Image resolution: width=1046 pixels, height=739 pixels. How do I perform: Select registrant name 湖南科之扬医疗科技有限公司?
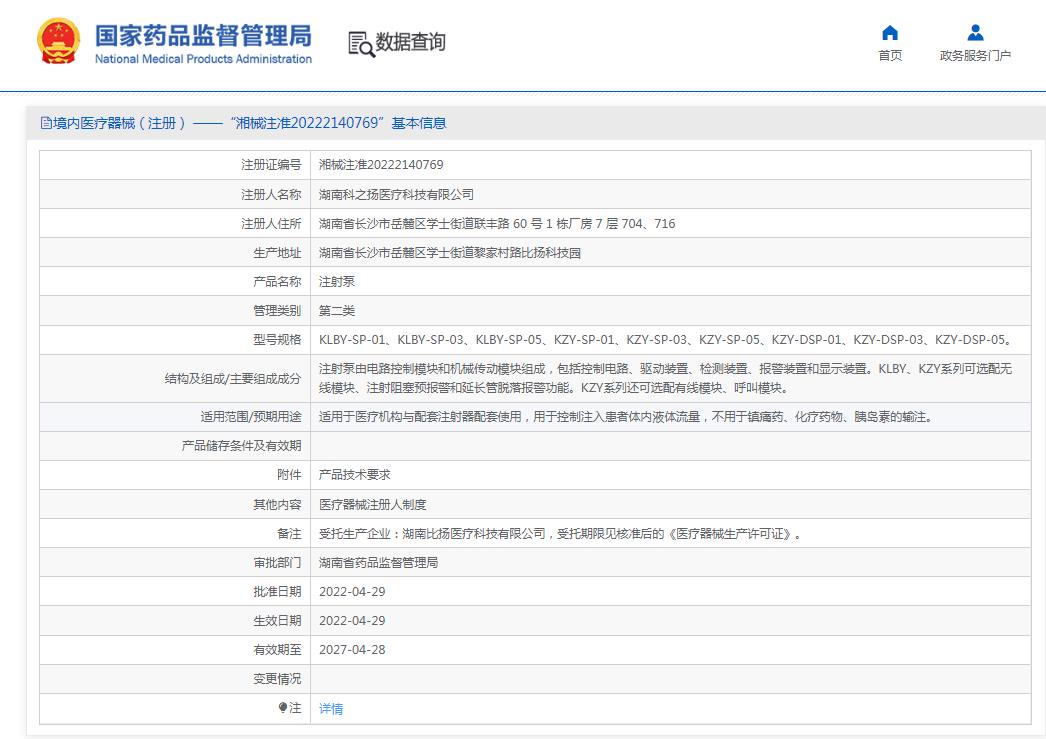click(396, 194)
